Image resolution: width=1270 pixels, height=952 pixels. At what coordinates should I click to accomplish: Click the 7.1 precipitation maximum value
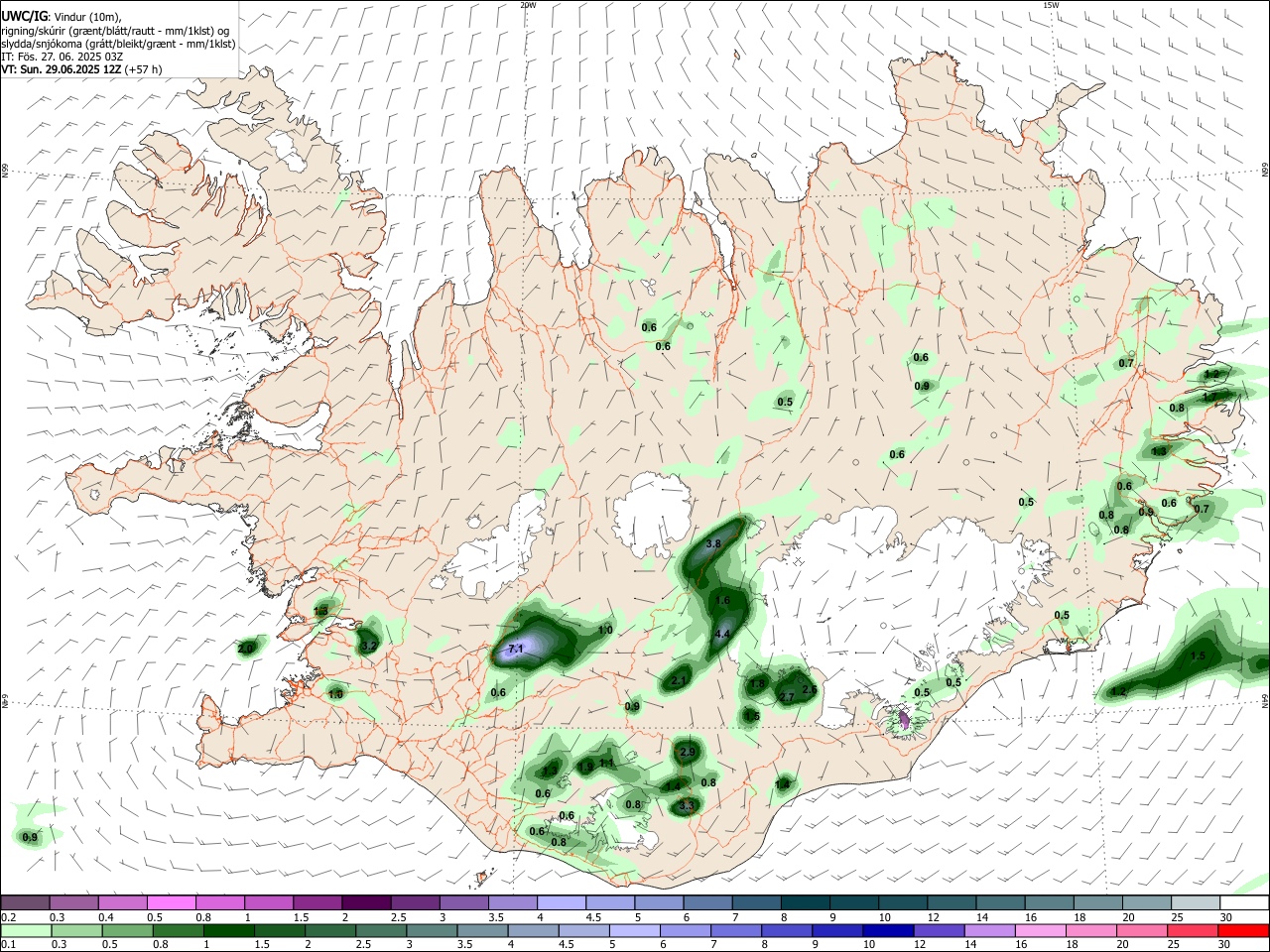(x=515, y=649)
